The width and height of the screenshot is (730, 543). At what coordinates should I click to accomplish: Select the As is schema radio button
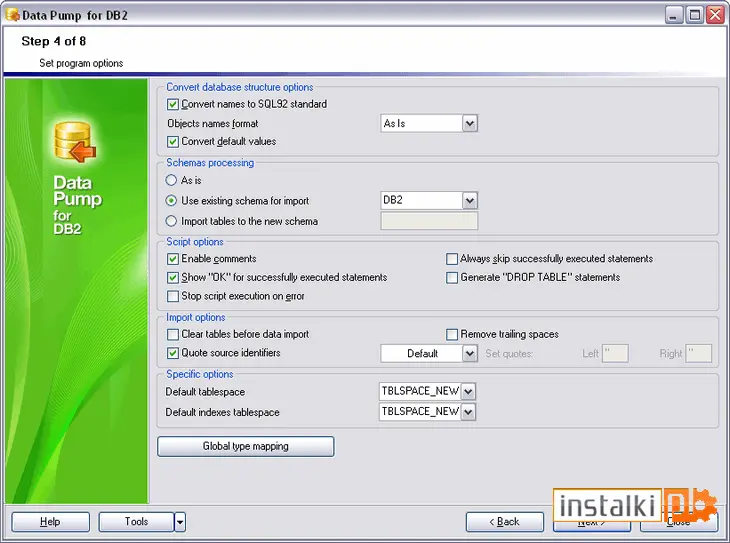click(171, 180)
